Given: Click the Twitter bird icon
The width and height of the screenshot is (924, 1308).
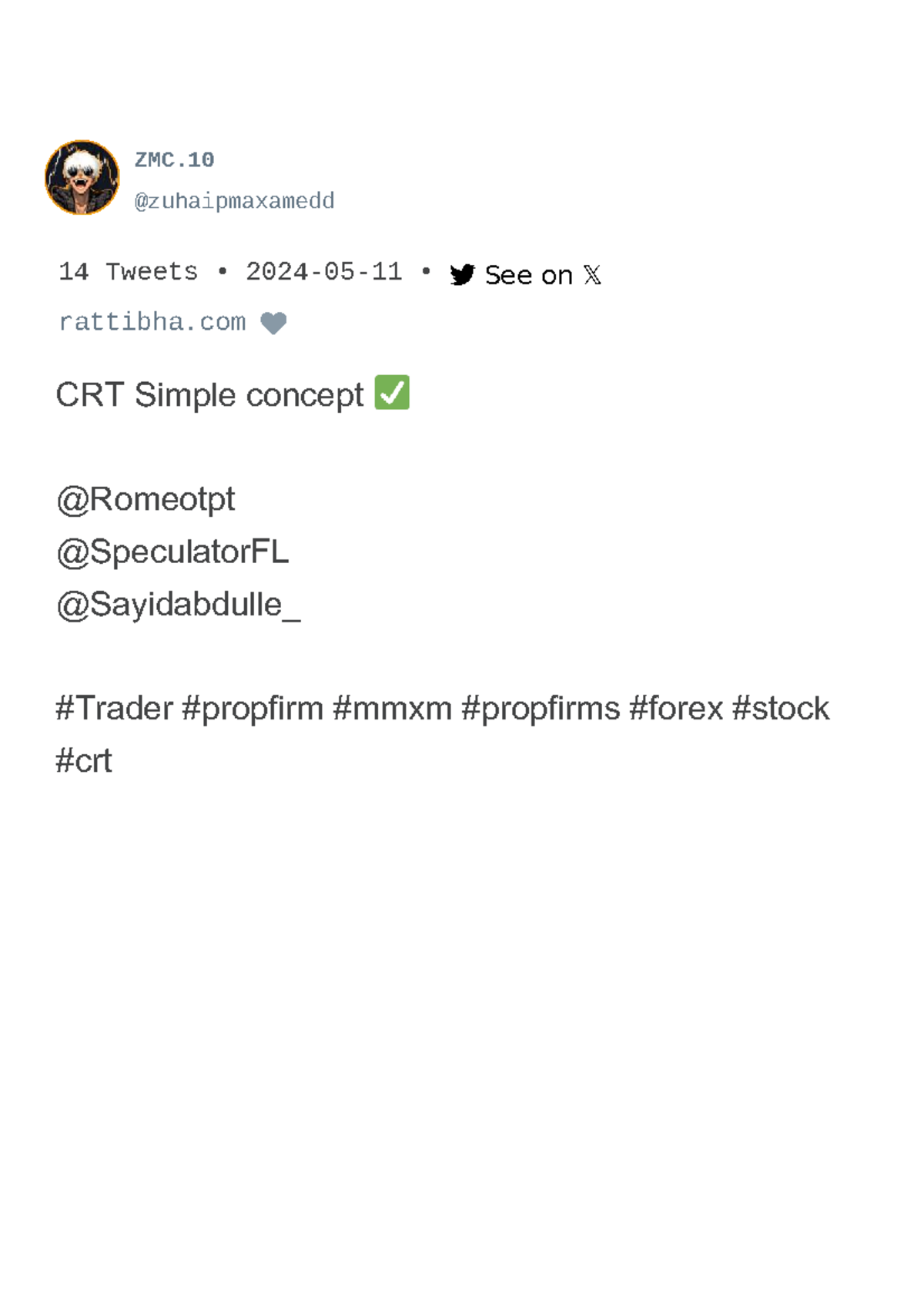Looking at the screenshot, I should pos(462,275).
